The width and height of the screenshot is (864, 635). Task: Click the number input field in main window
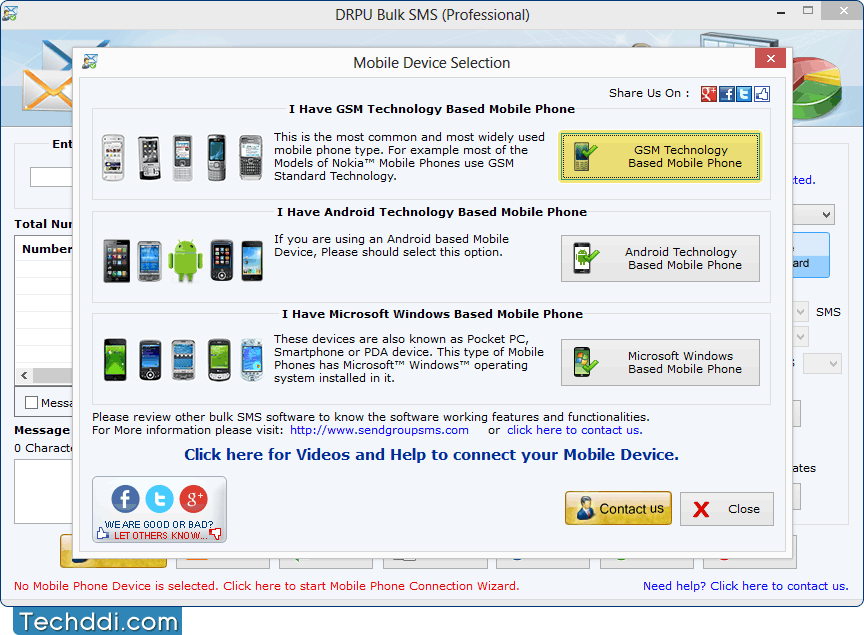51,177
